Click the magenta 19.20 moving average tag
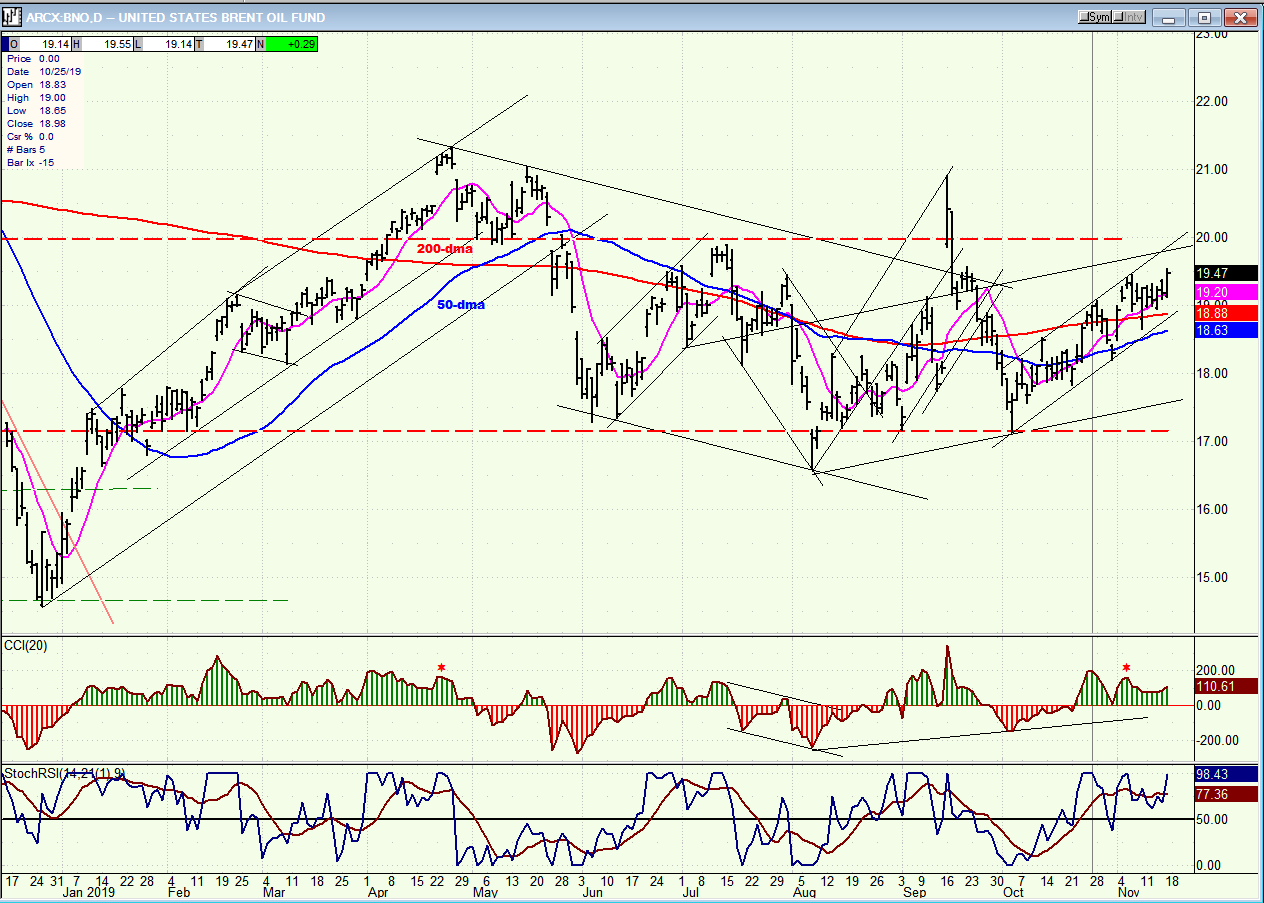The width and height of the screenshot is (1264, 903). click(x=1225, y=291)
